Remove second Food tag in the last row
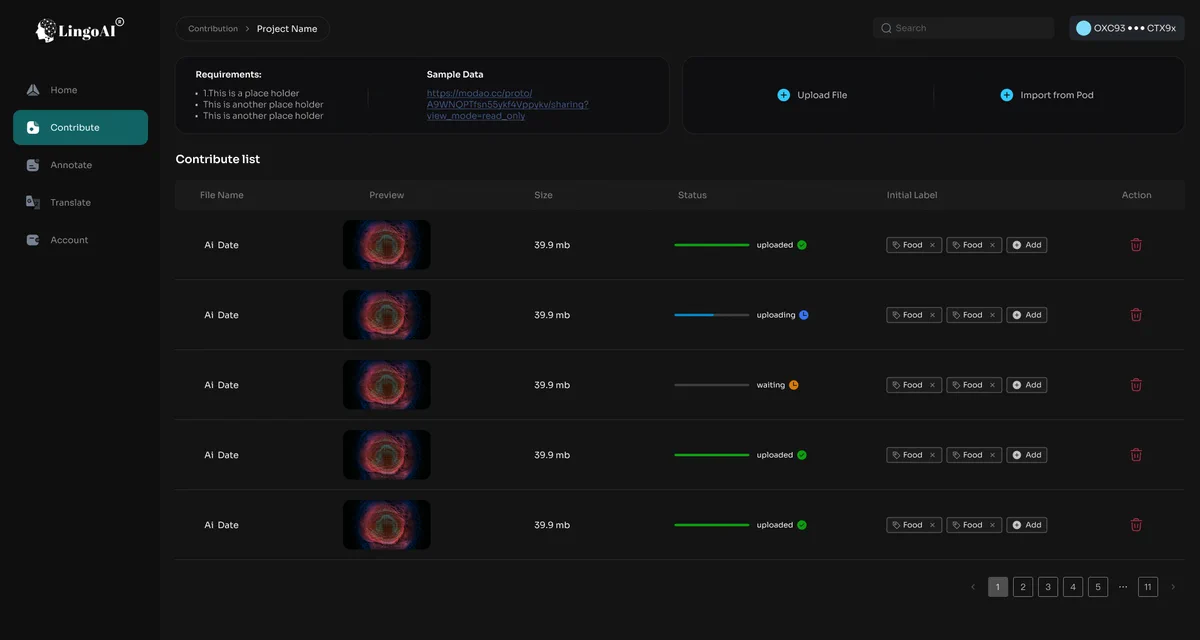Image resolution: width=1200 pixels, height=640 pixels. (992, 525)
